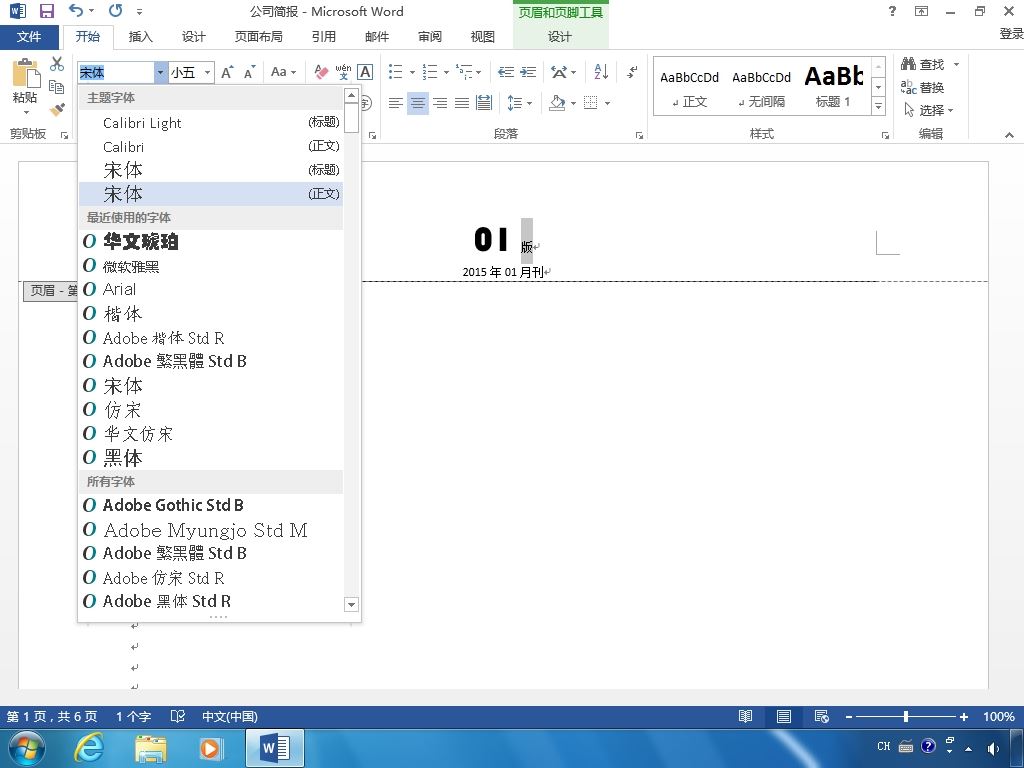Open Internet Explorer from taskbar

(88, 748)
